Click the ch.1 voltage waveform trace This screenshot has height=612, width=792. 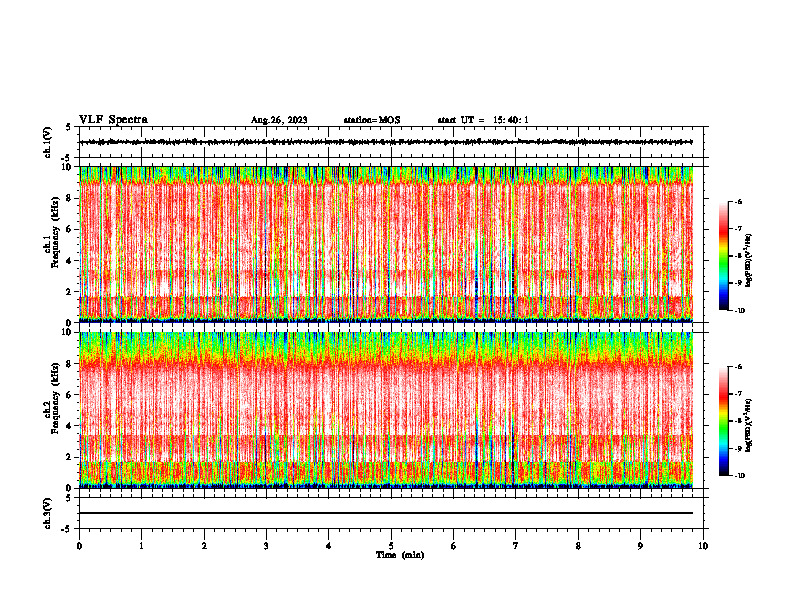[386, 142]
